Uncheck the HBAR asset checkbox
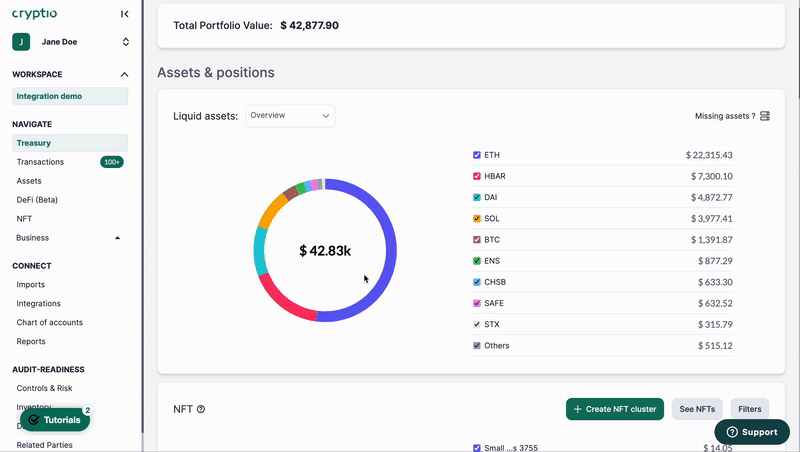The width and height of the screenshot is (800, 452). (477, 176)
